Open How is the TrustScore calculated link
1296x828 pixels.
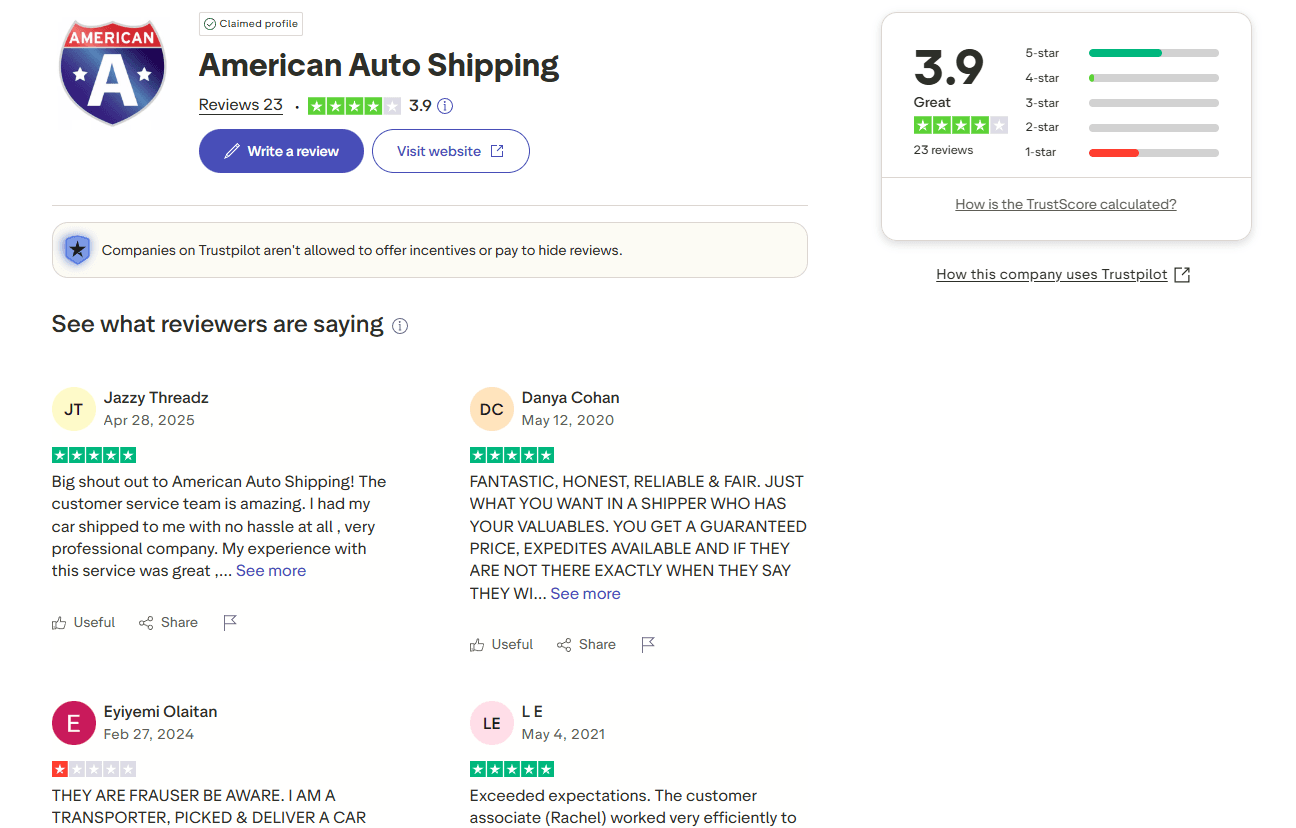pos(1066,204)
